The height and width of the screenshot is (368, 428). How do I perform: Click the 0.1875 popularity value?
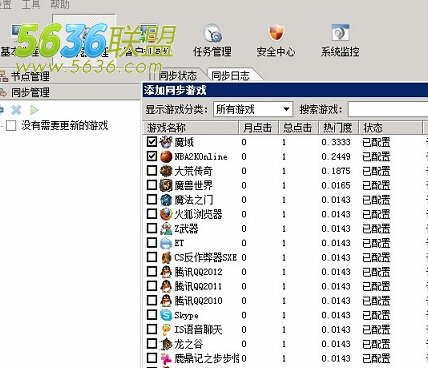(x=336, y=171)
